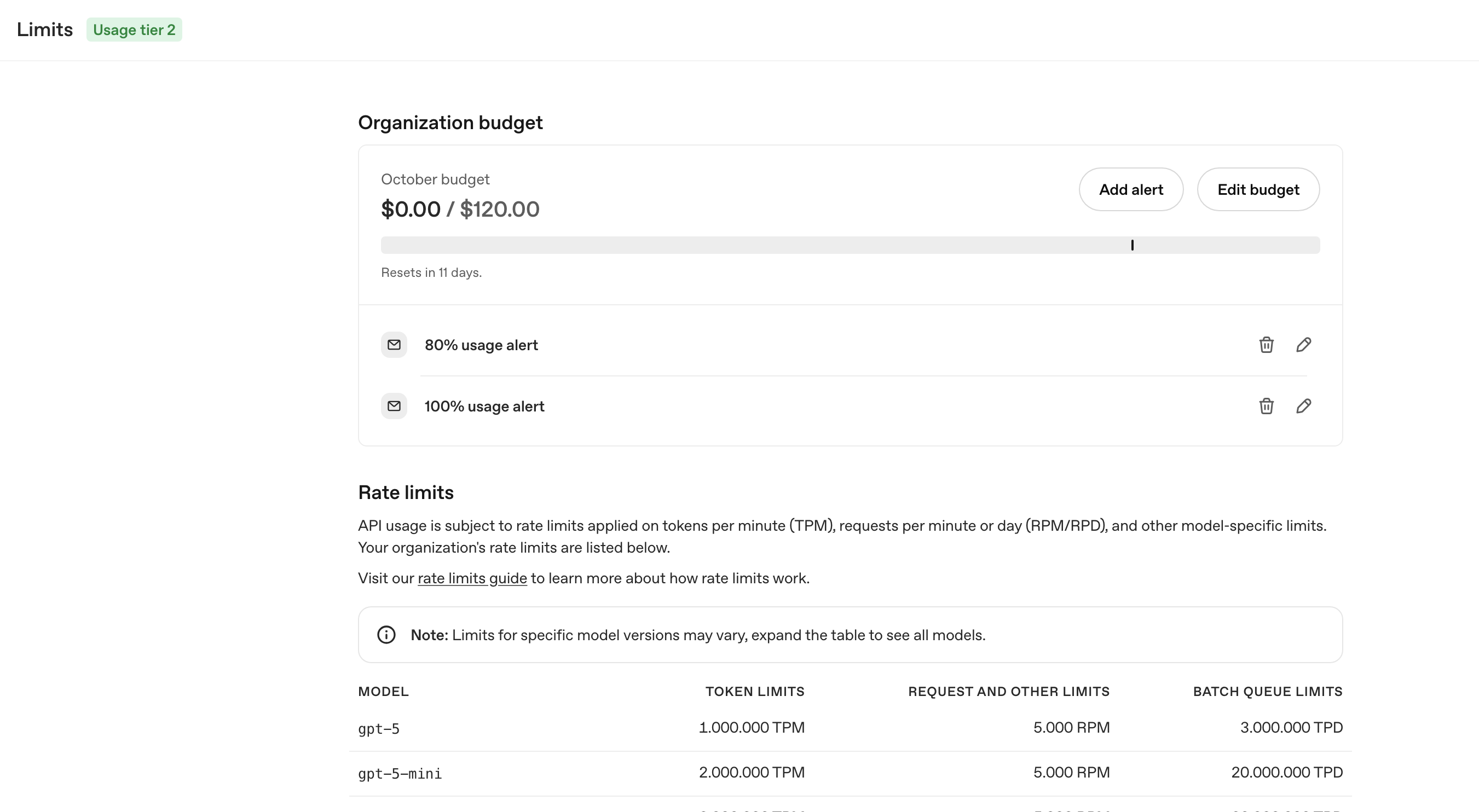
Task: Click the BATCH QUEUE LIMITS column header
Action: pos(1267,692)
